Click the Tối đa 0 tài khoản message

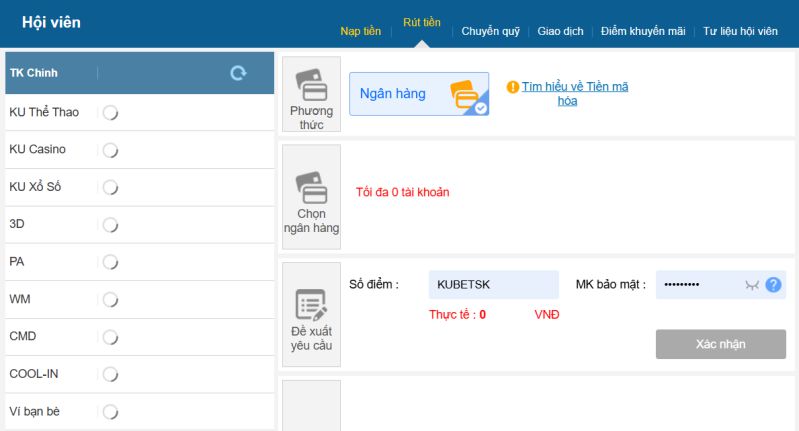(403, 192)
